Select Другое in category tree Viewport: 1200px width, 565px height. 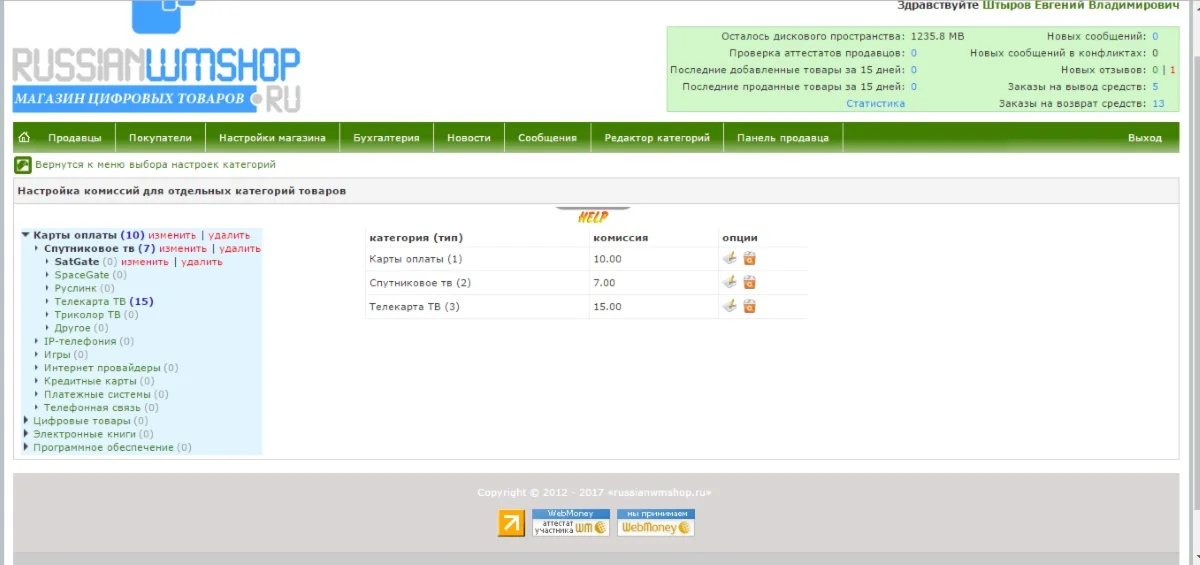73,327
